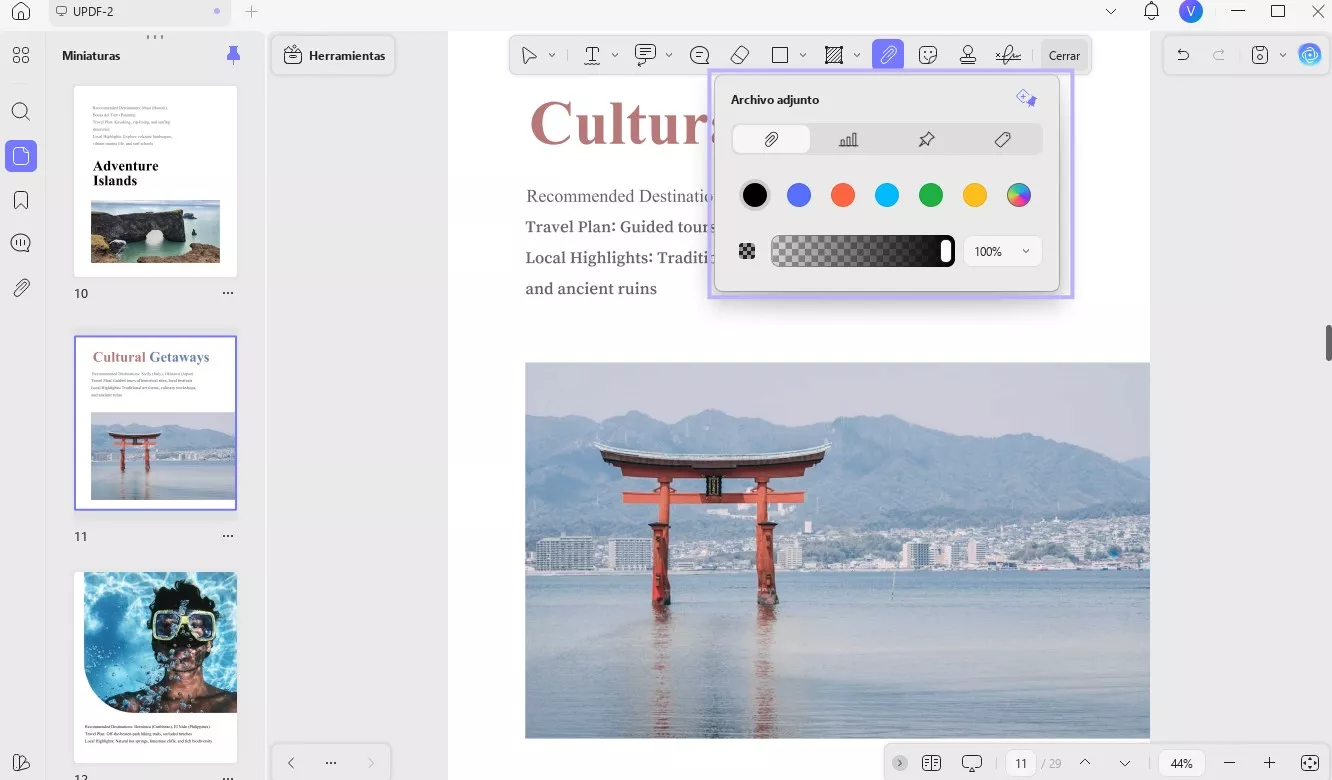The image size is (1332, 780).
Task: Pick the black color swatch
Action: [x=755, y=195]
